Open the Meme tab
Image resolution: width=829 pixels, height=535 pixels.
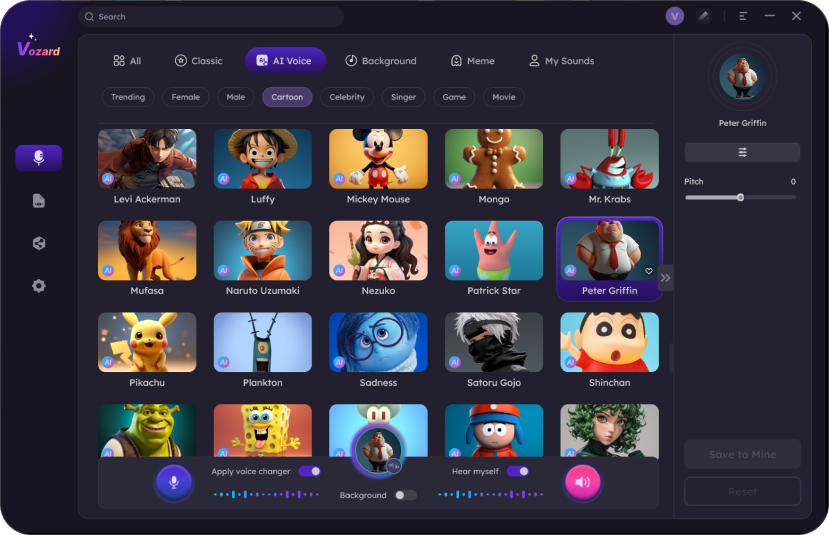473,61
